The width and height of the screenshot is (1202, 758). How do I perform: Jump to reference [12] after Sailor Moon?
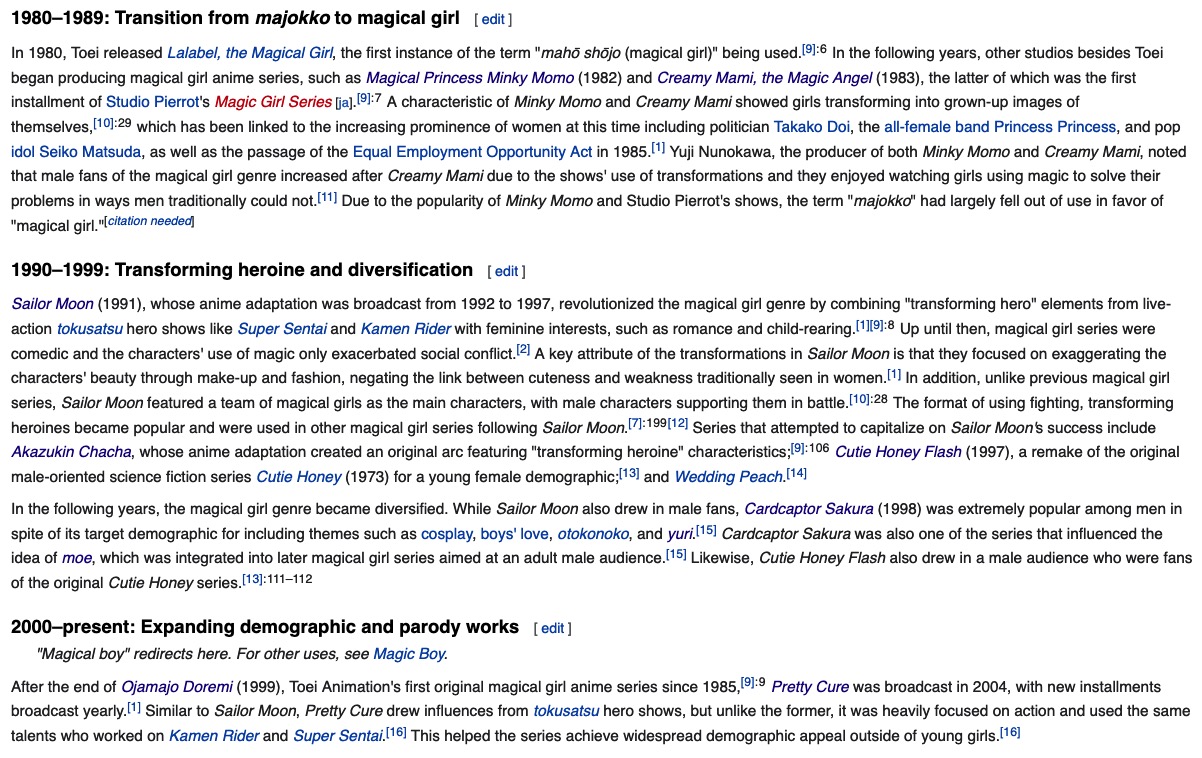point(678,424)
